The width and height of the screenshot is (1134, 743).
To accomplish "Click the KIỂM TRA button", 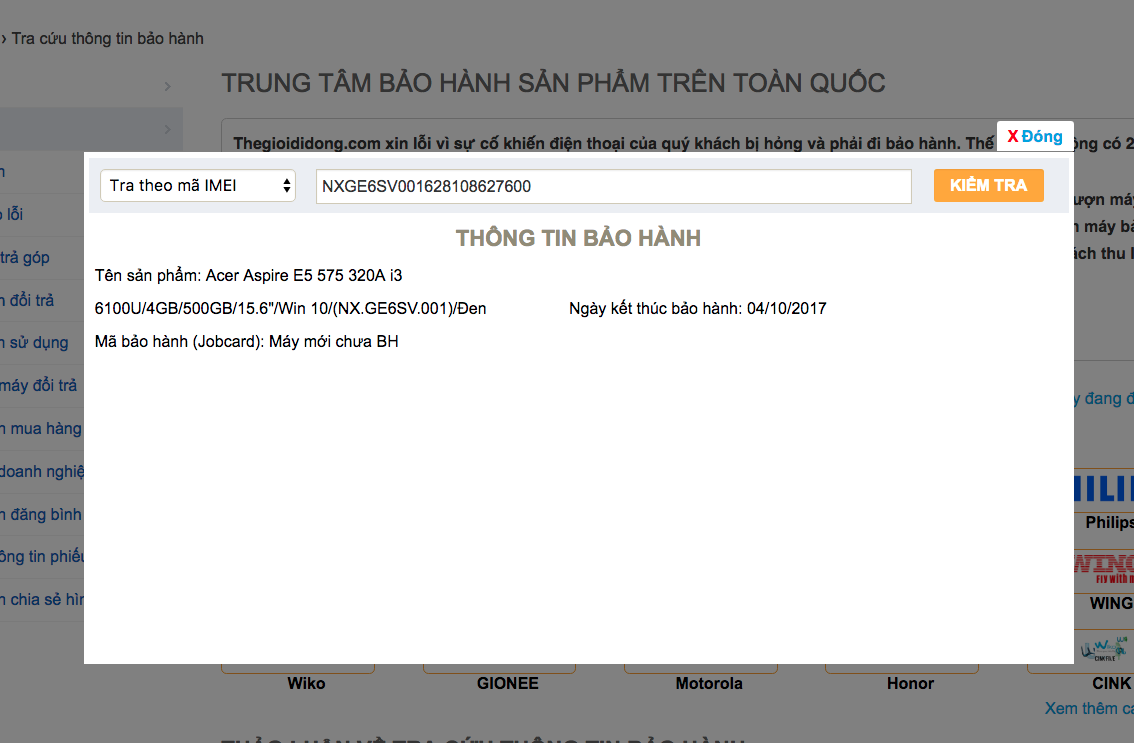I will 988,185.
